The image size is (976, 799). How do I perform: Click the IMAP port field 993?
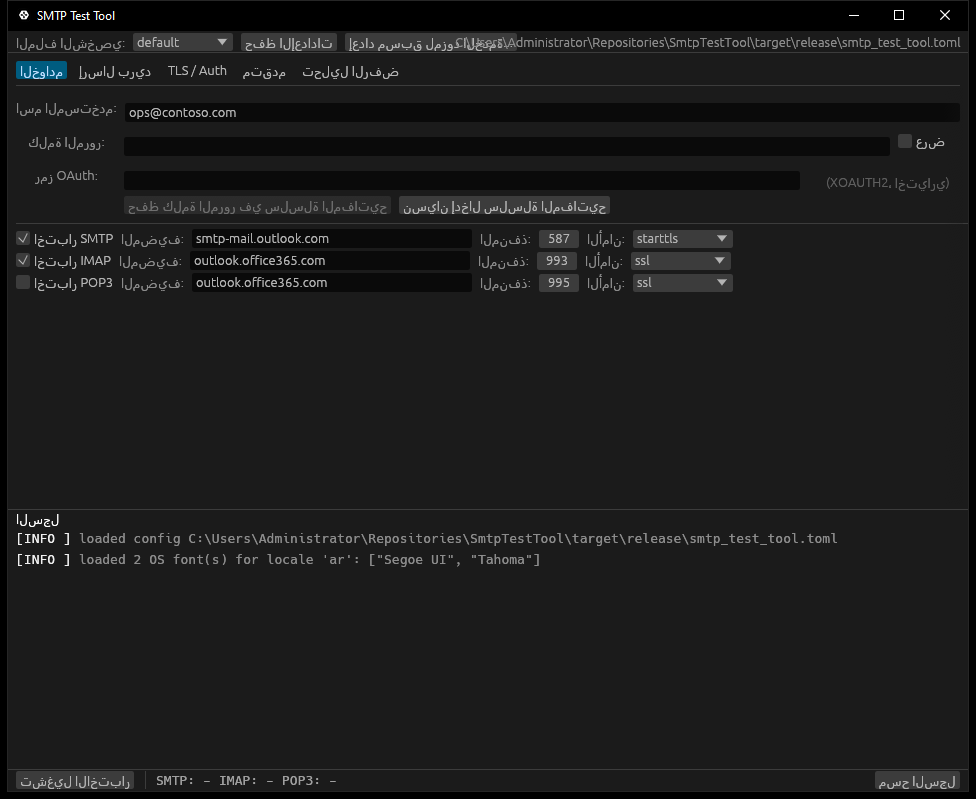coord(556,261)
